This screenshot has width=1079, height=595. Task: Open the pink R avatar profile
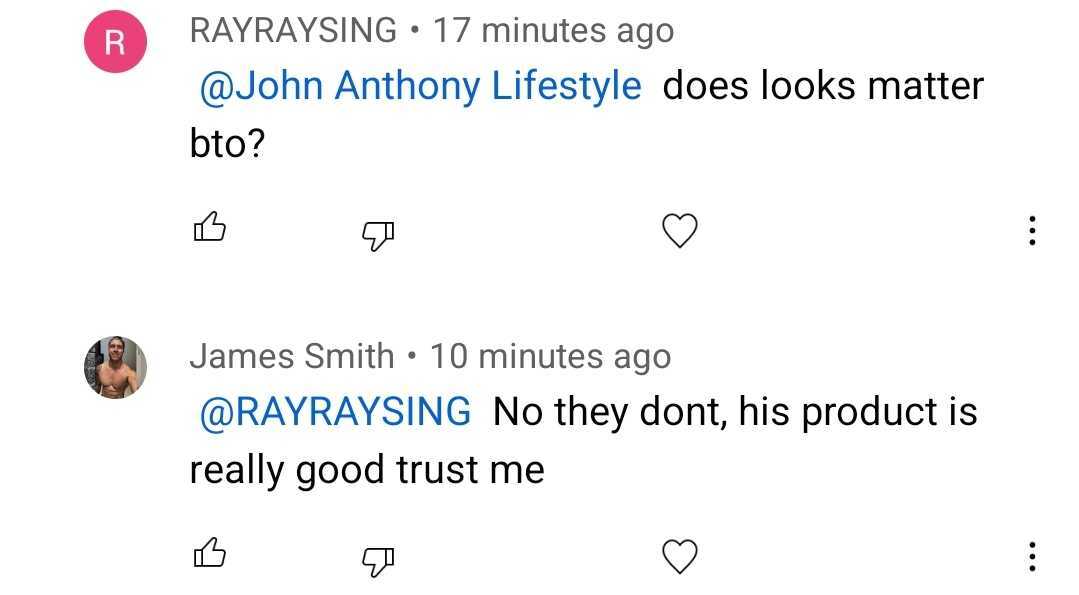(115, 44)
